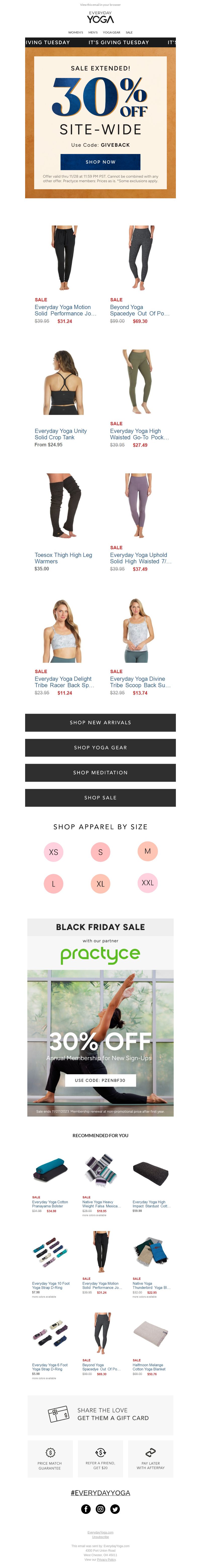Open the Women's navigation item
This screenshot has width=201, height=1568.
tap(75, 32)
